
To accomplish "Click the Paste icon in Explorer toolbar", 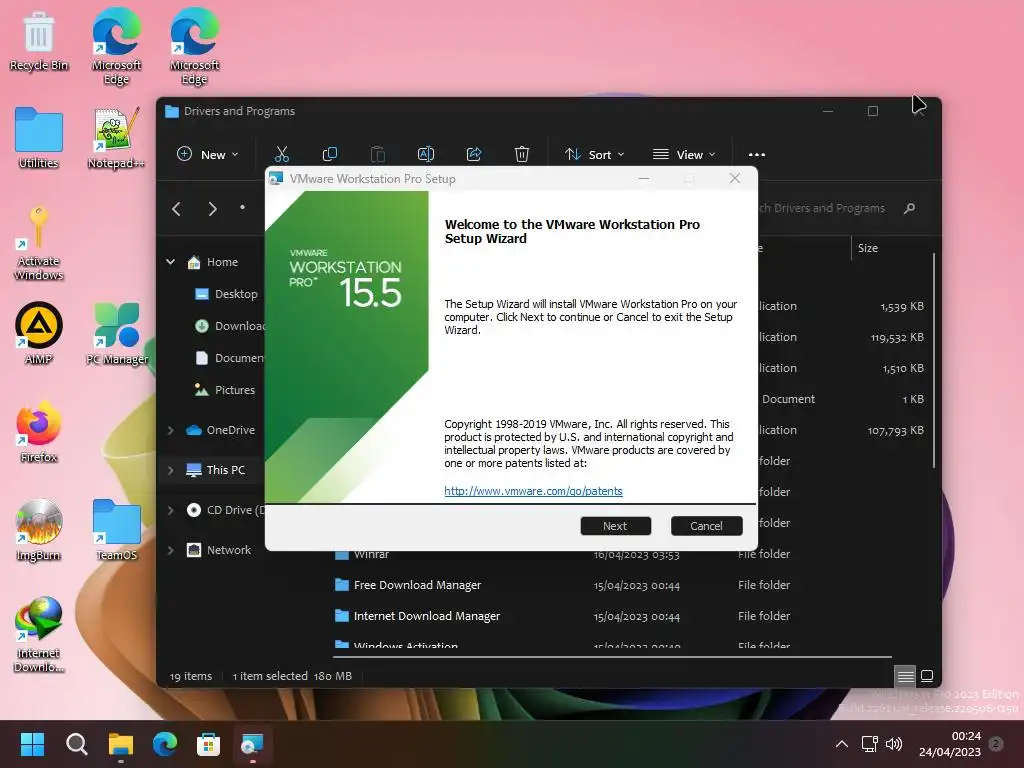I will 377,154.
